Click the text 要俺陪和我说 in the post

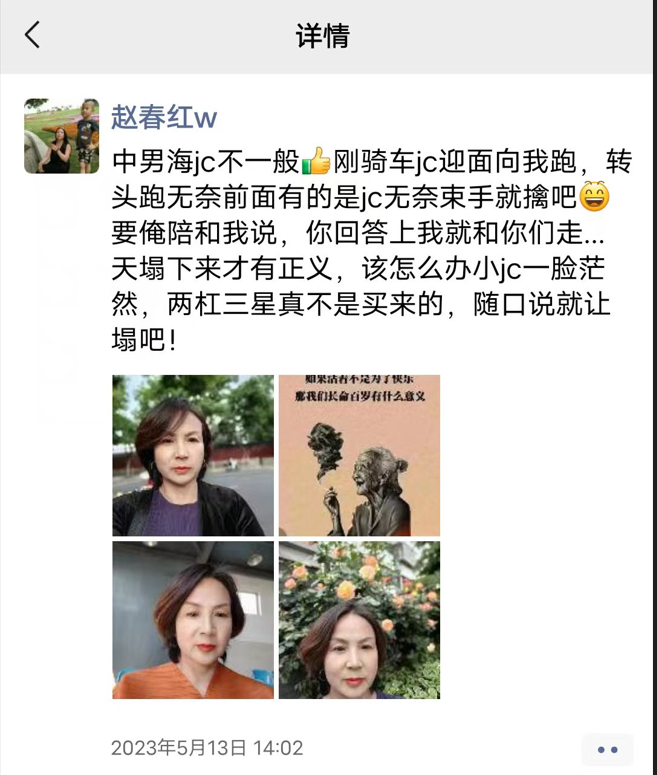(194, 233)
